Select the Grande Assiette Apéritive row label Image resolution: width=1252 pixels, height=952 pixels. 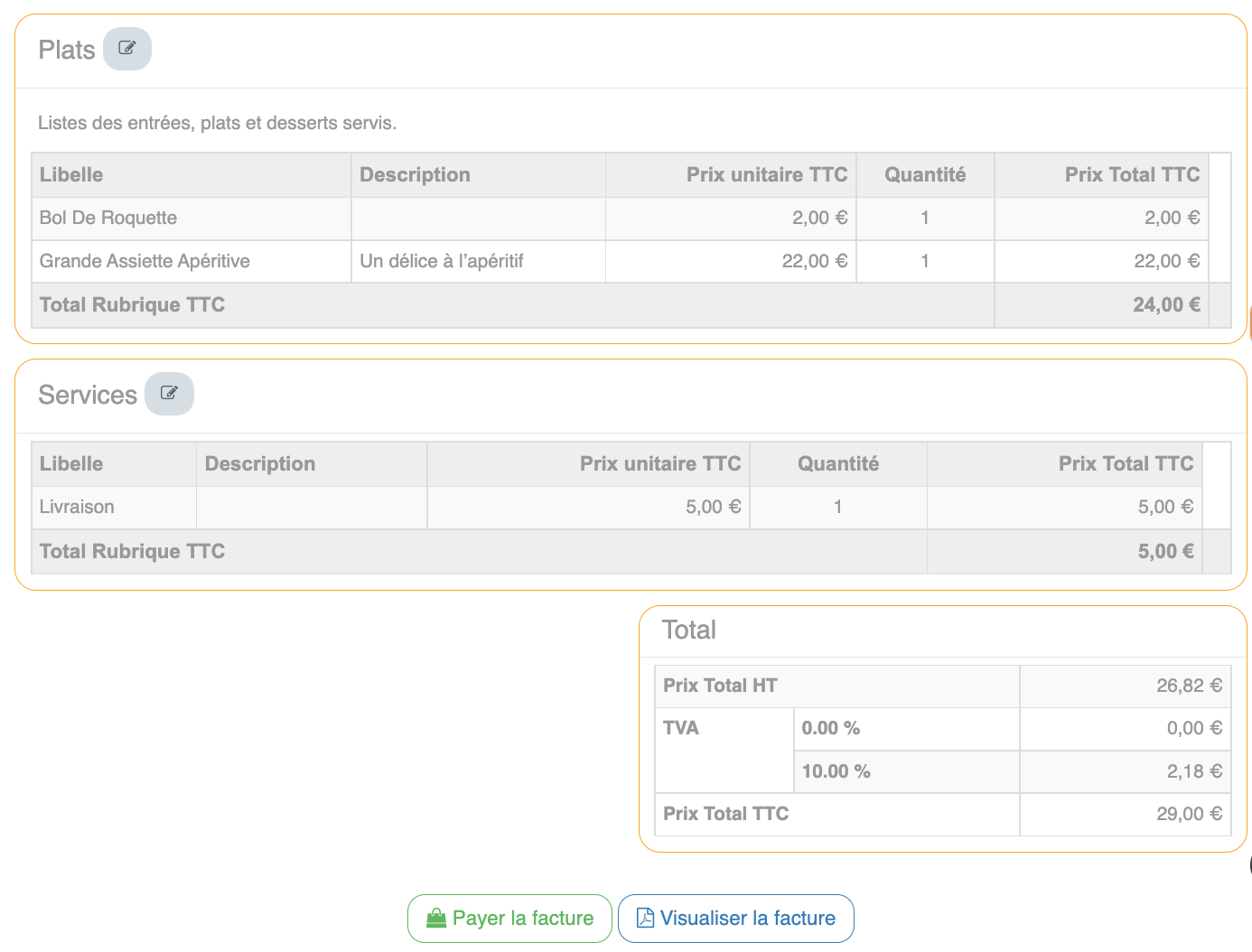point(145,261)
